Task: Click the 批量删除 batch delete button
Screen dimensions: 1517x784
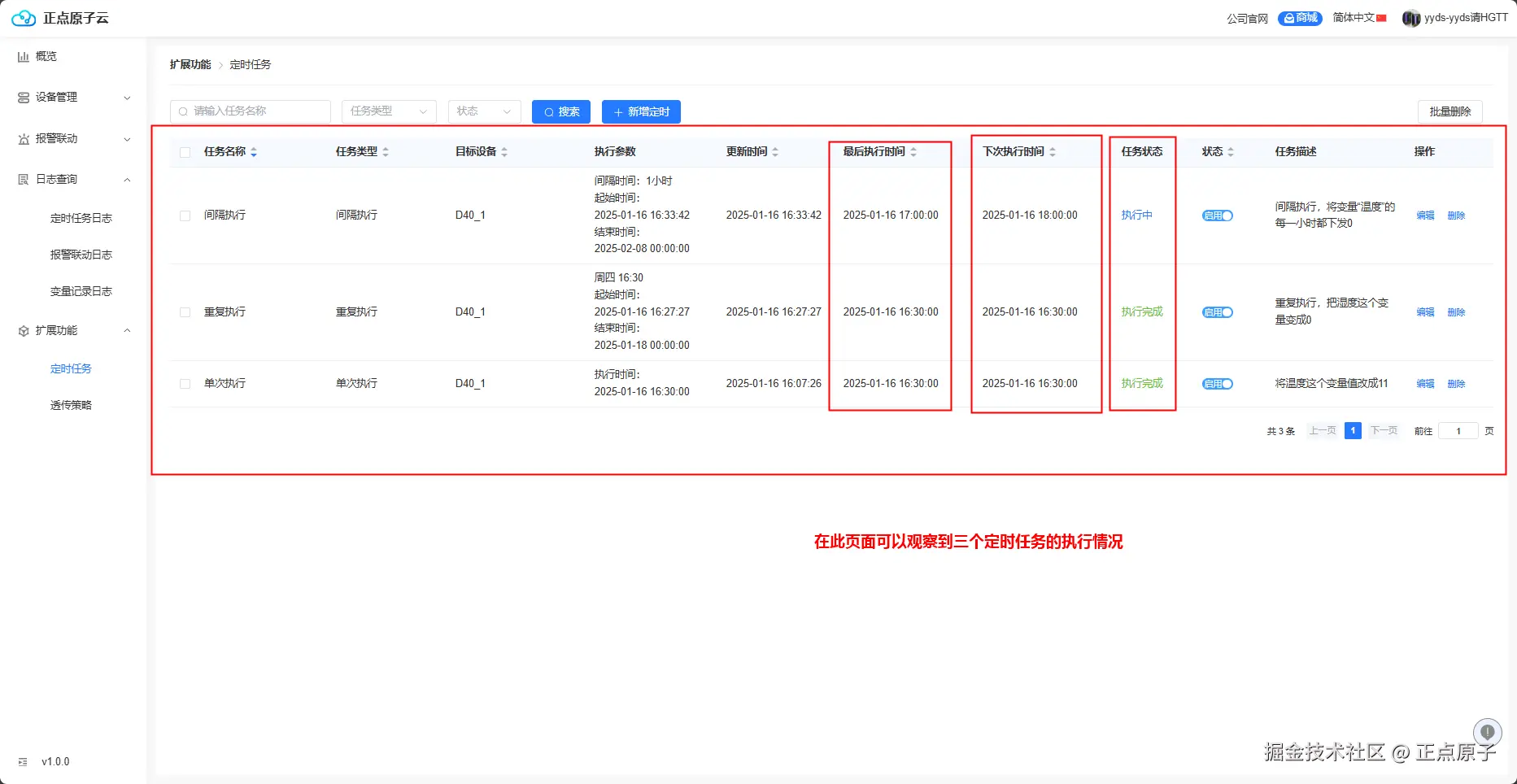Action: coord(1450,111)
